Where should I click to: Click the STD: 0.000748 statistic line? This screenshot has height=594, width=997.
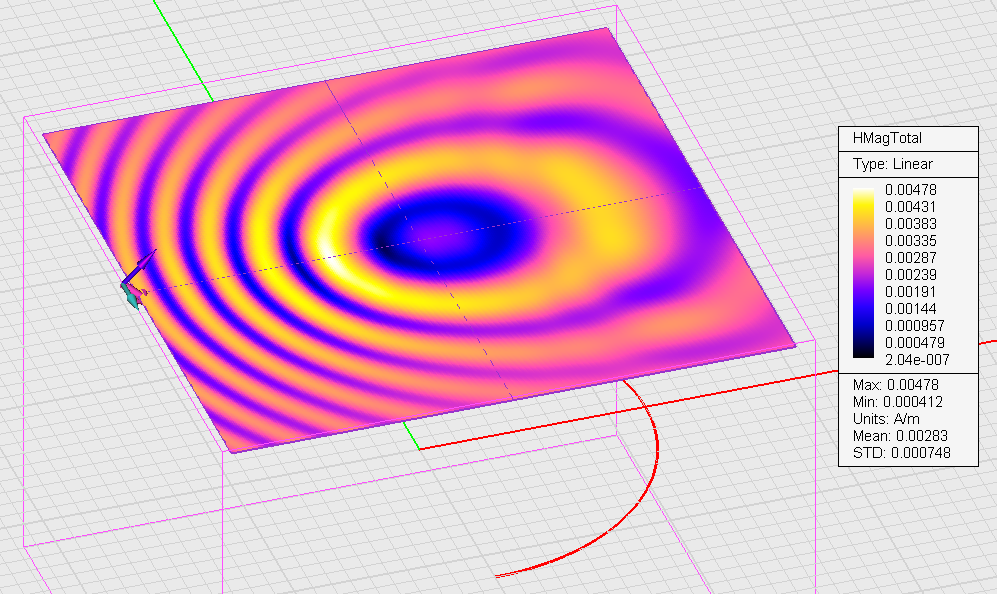tap(897, 453)
